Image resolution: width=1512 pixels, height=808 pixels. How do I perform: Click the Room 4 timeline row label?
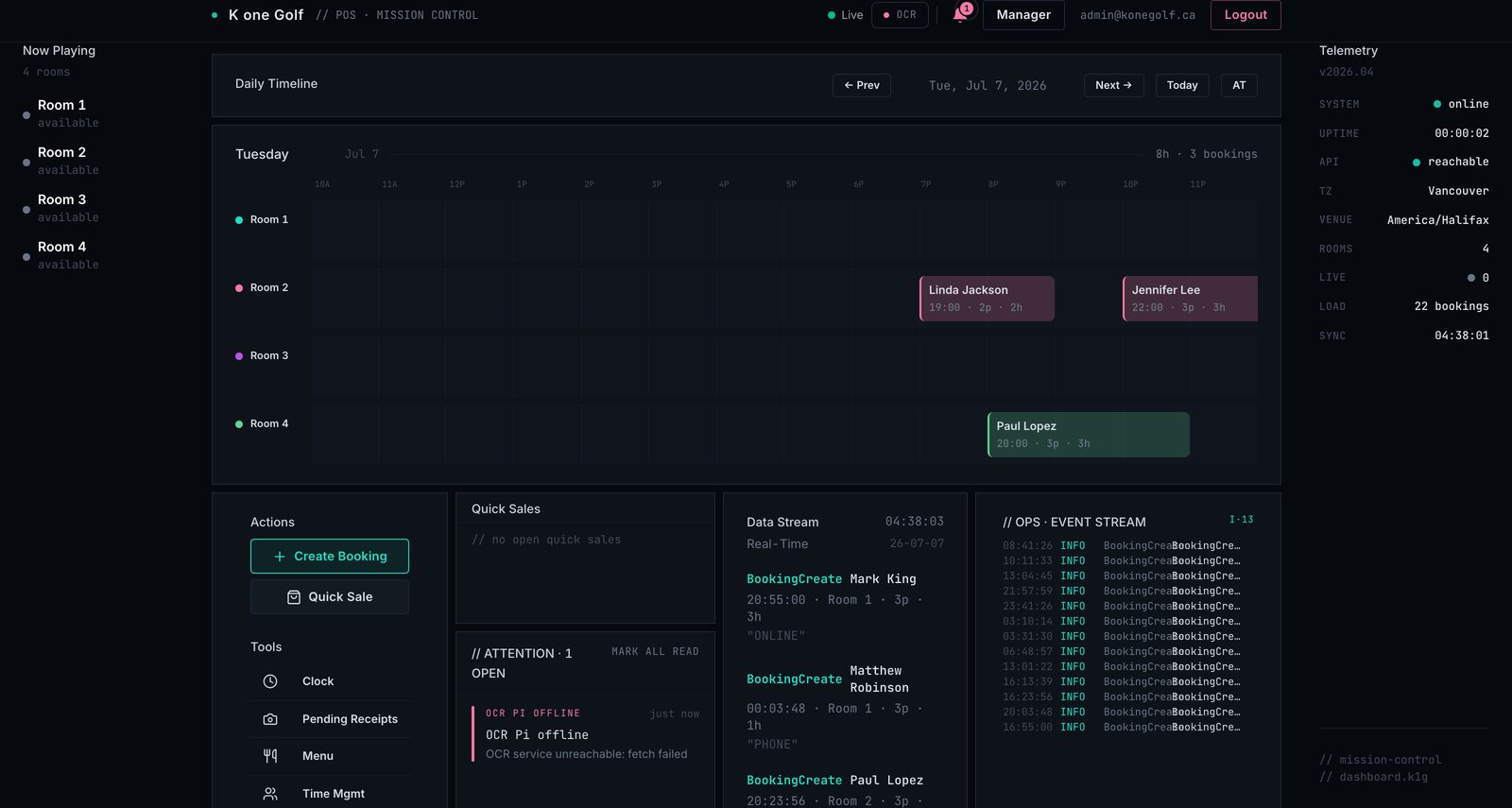tap(263, 423)
